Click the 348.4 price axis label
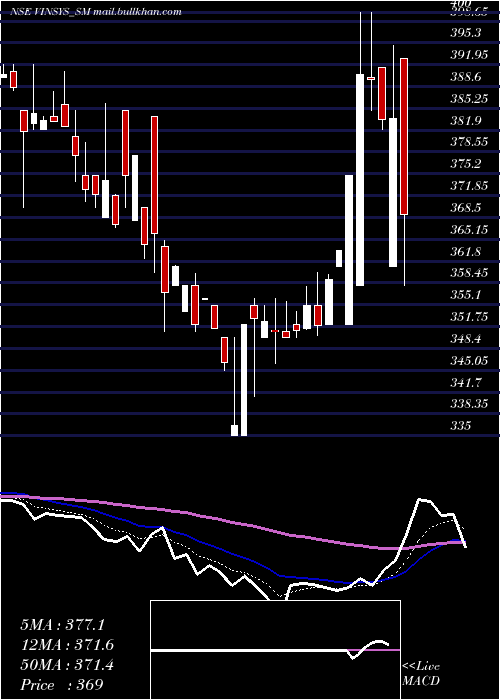The image size is (500, 700). [466, 338]
